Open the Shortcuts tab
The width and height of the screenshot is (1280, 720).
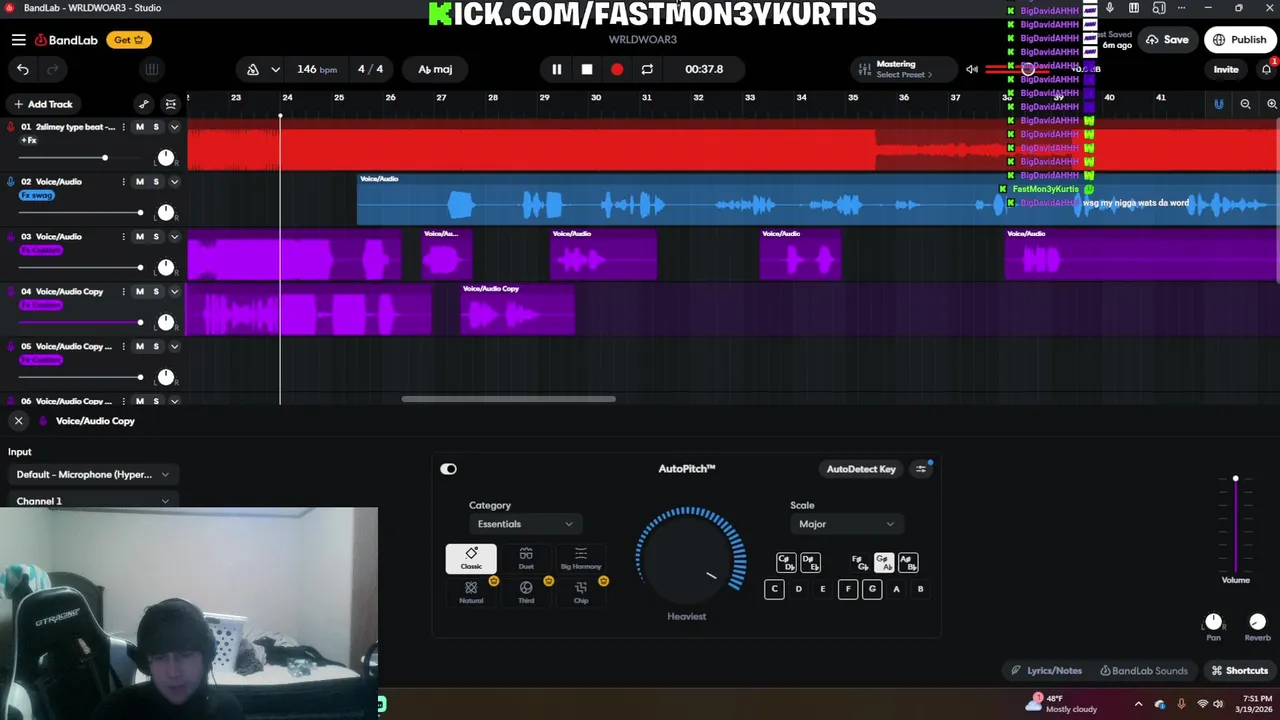coord(1240,671)
